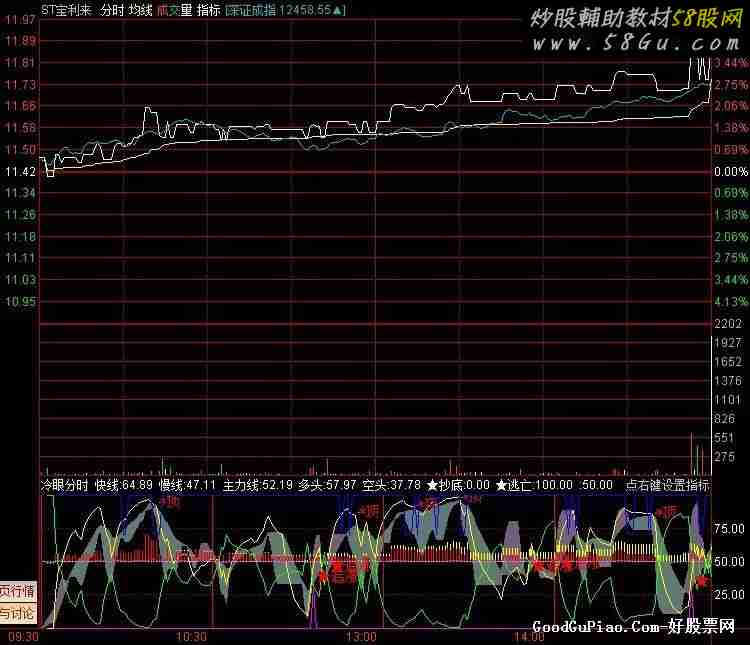Click the 11.26 price axis label
750x645 pixels.
tap(20, 215)
